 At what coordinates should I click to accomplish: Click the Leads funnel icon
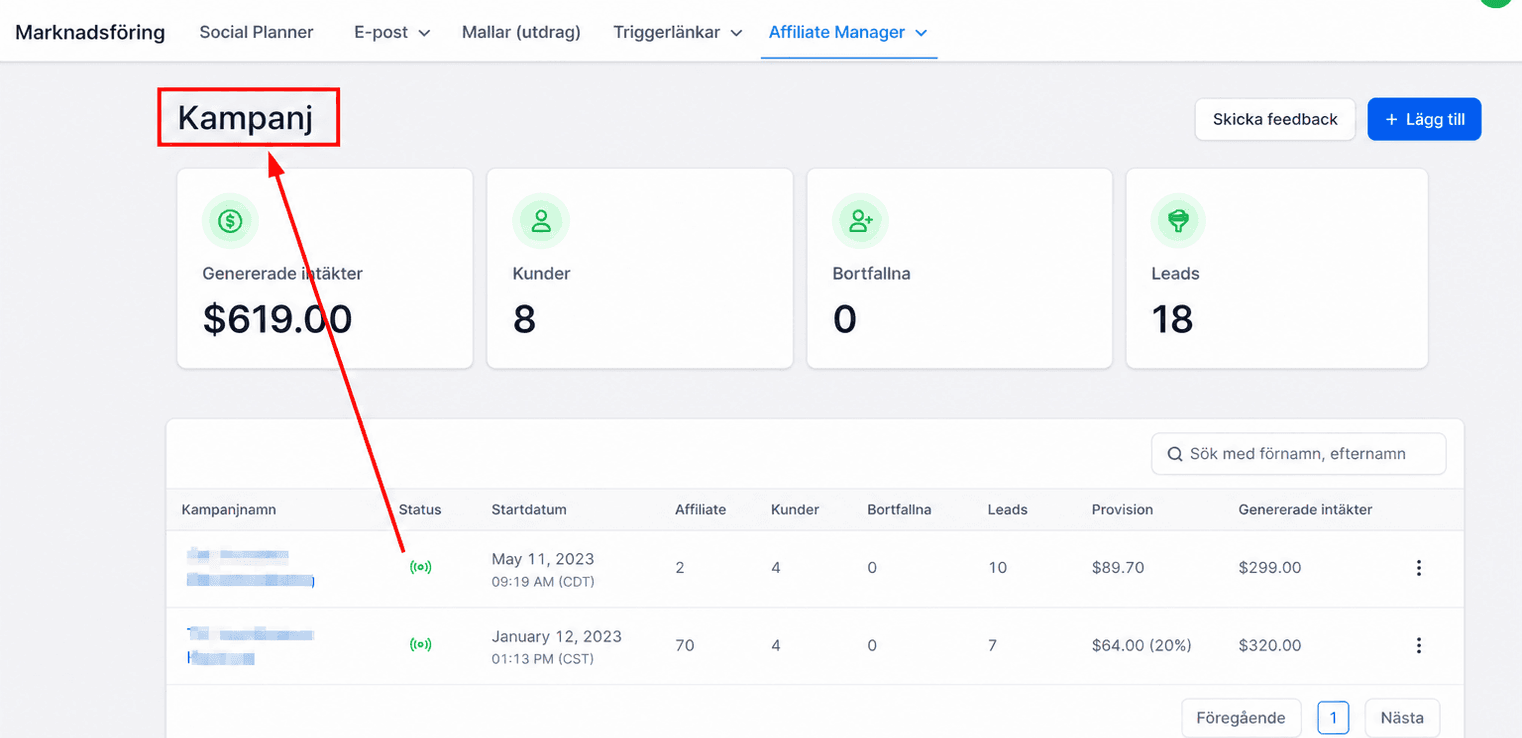(x=1179, y=221)
